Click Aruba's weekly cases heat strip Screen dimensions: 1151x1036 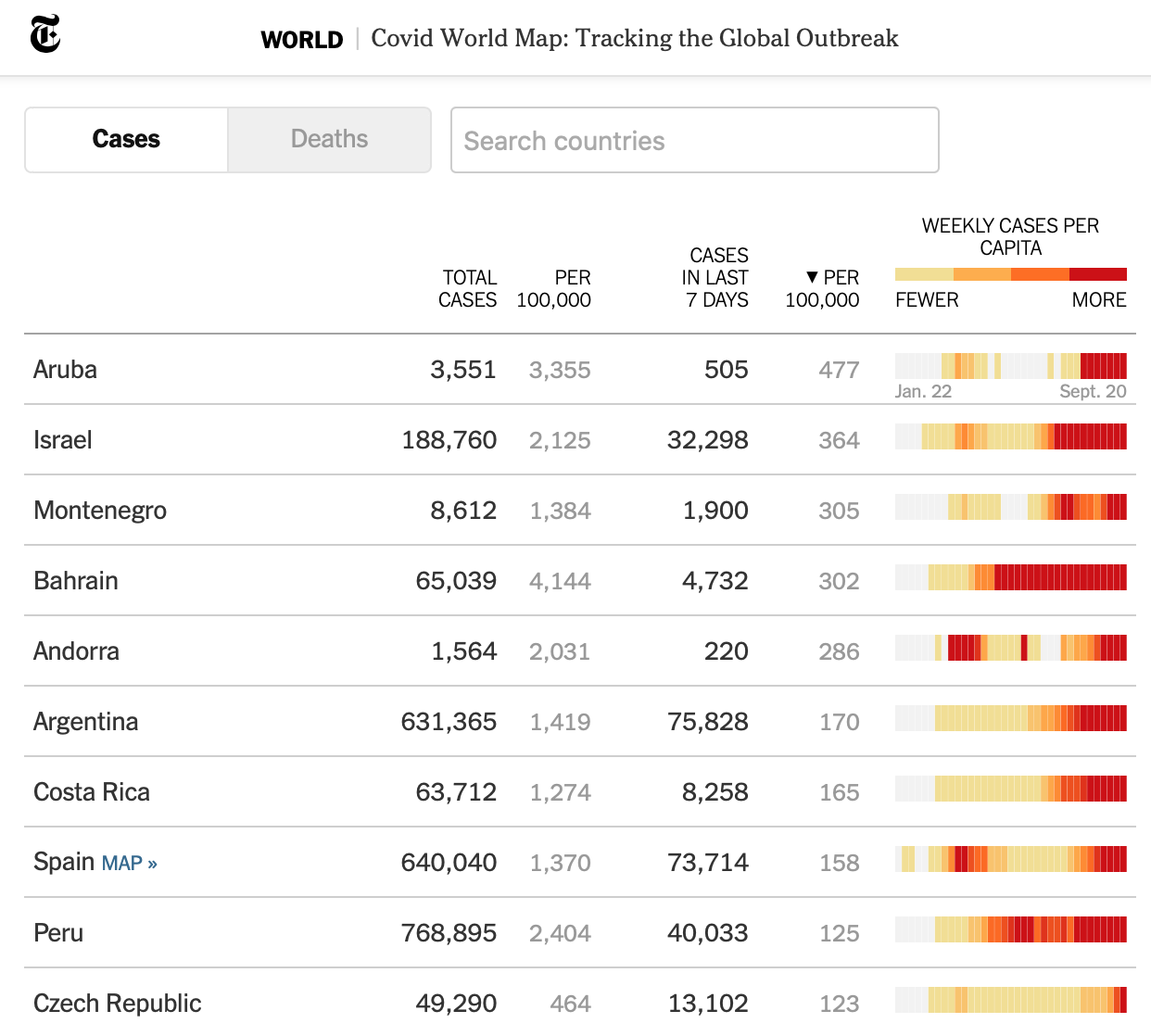point(1010,366)
